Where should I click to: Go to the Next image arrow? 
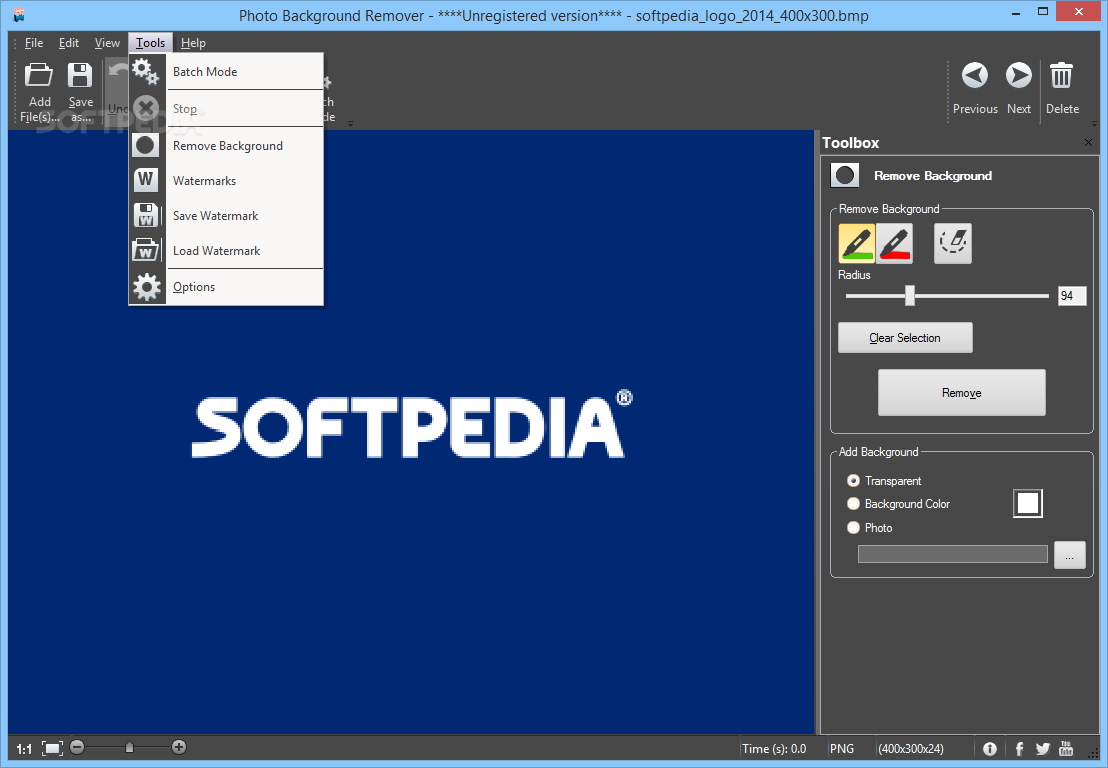1018,75
